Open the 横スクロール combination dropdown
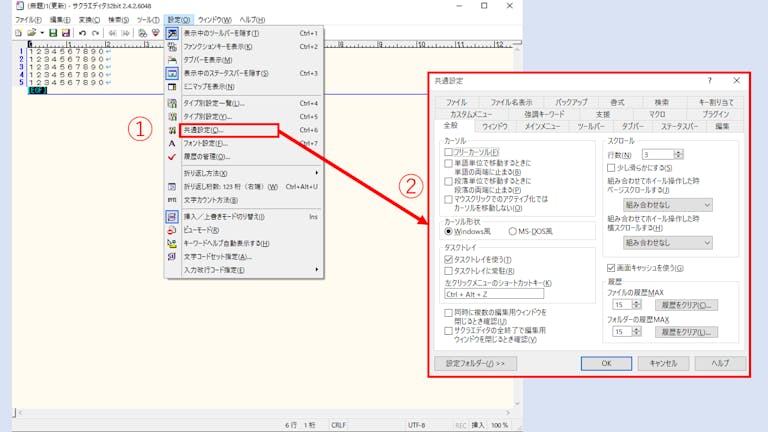Image resolution: width=768 pixels, height=432 pixels. click(668, 242)
